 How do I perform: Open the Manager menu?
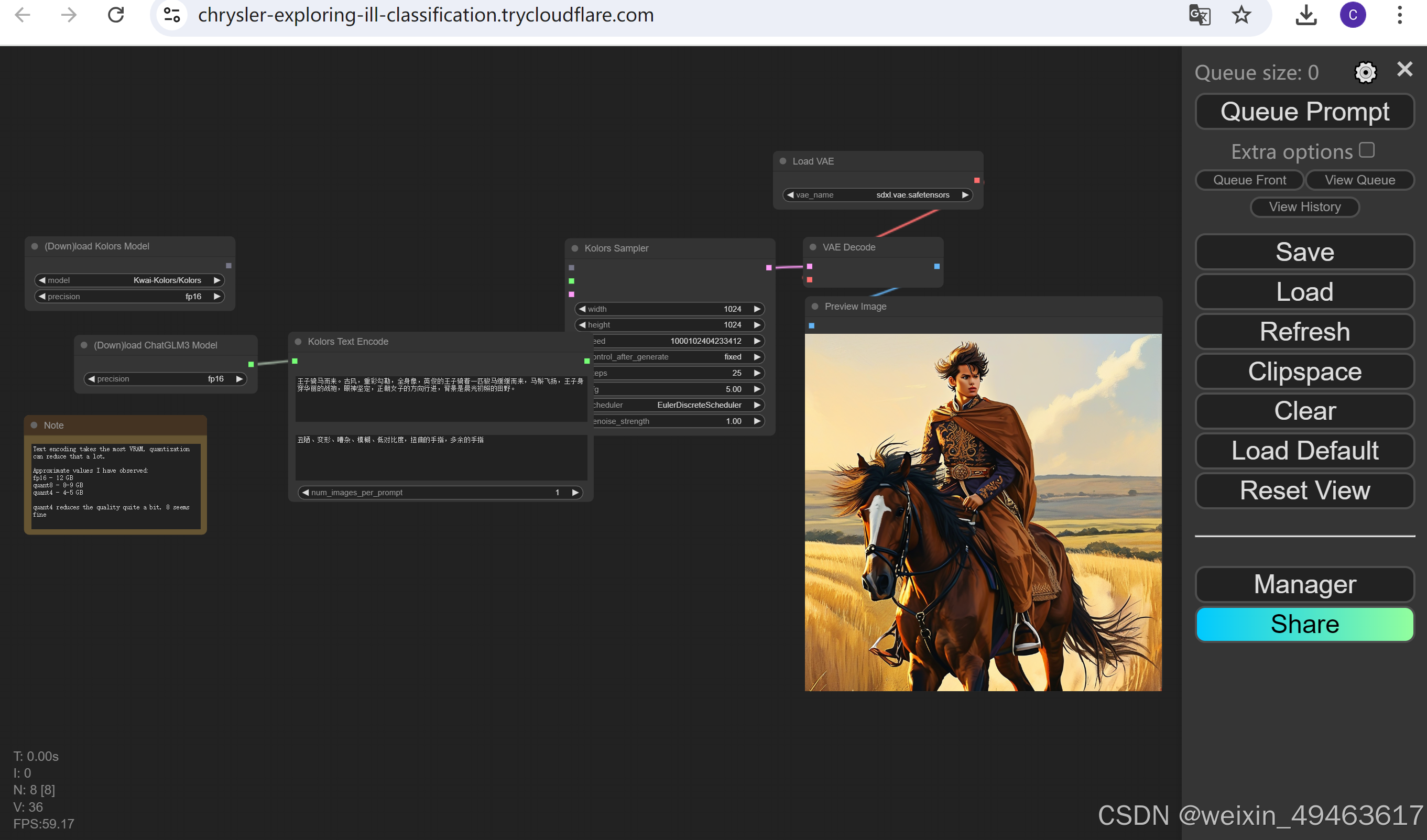click(x=1304, y=584)
